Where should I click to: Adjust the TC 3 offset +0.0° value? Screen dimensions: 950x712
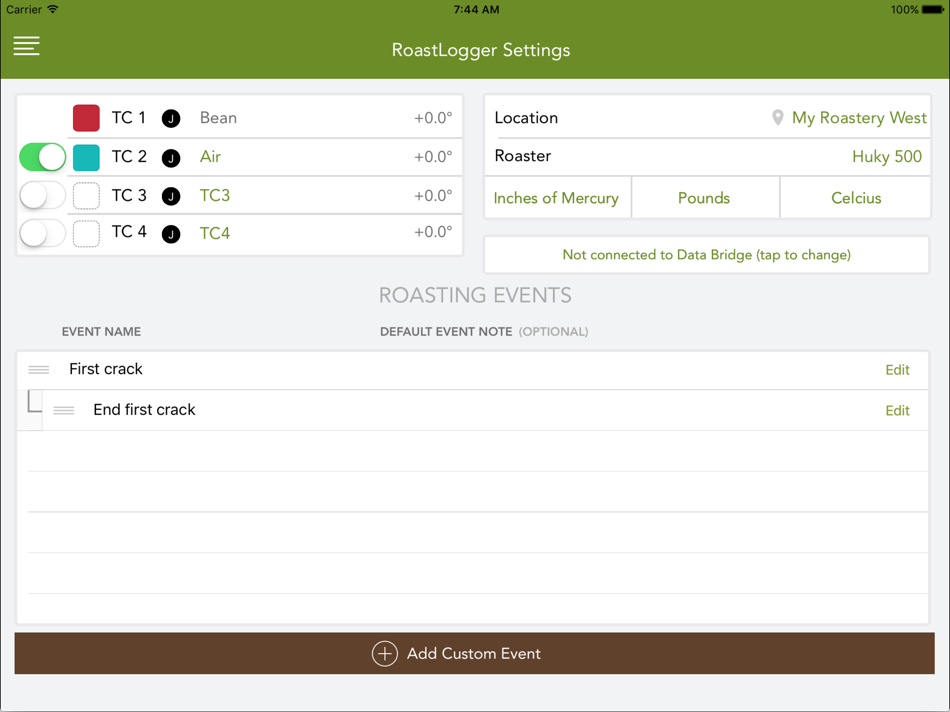[x=433, y=195]
